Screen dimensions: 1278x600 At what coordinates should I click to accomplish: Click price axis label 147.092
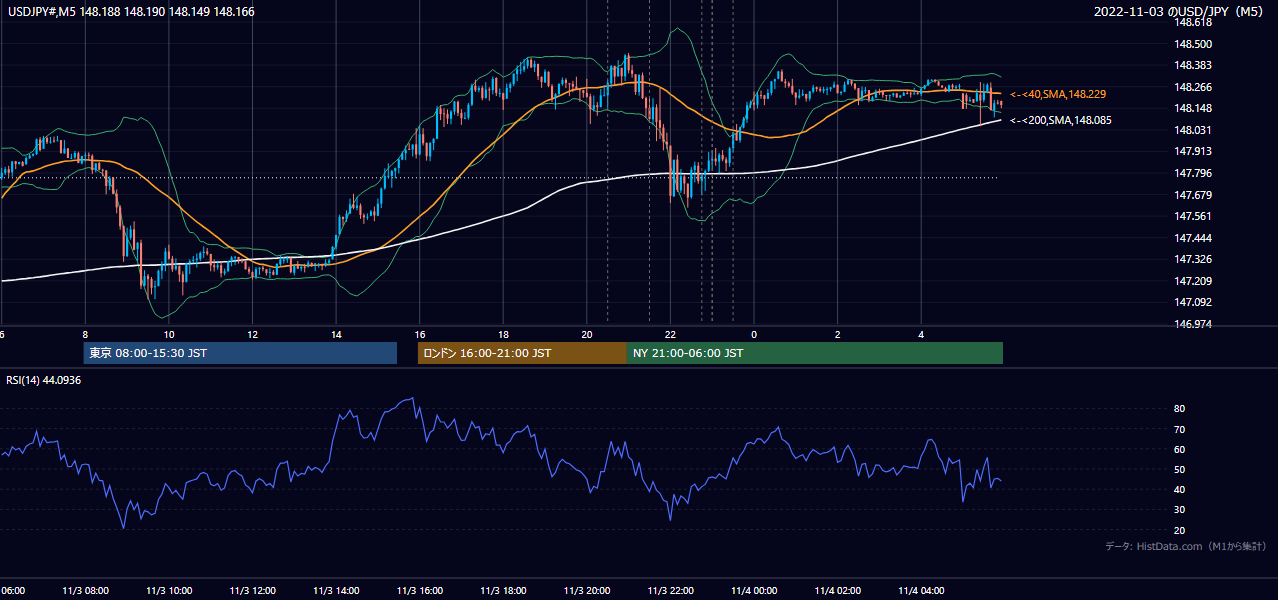1194,302
